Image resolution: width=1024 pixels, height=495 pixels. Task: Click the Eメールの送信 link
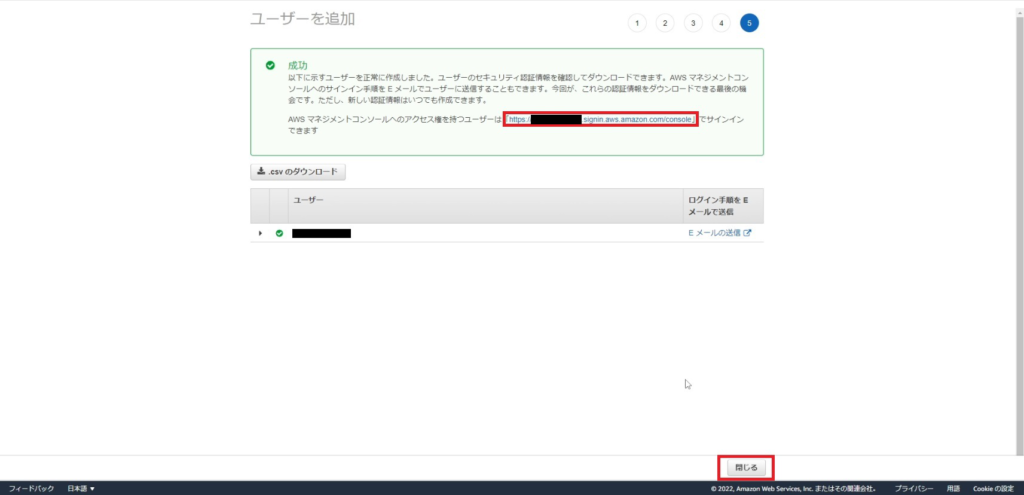[714, 233]
